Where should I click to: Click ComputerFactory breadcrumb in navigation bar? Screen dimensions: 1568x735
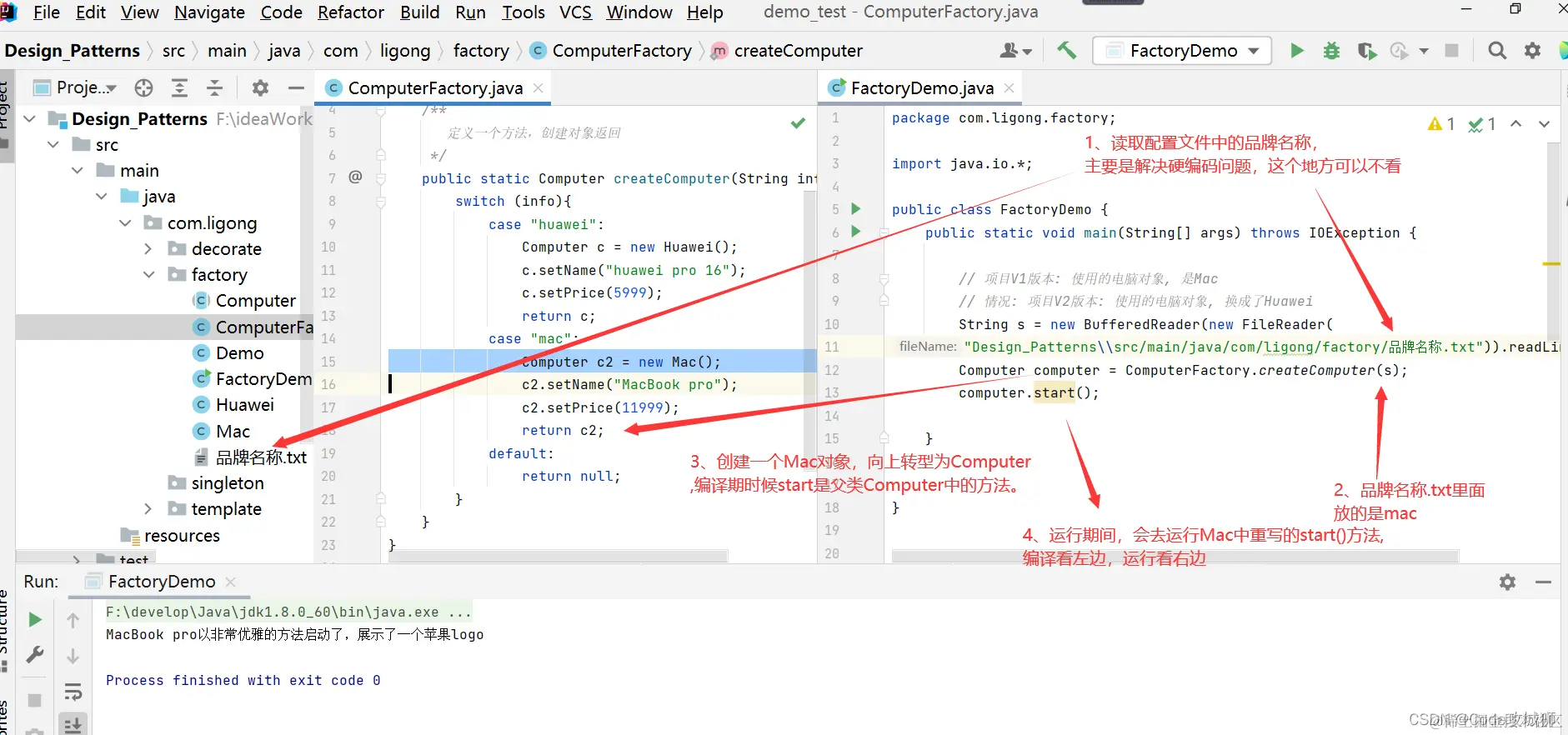622,51
